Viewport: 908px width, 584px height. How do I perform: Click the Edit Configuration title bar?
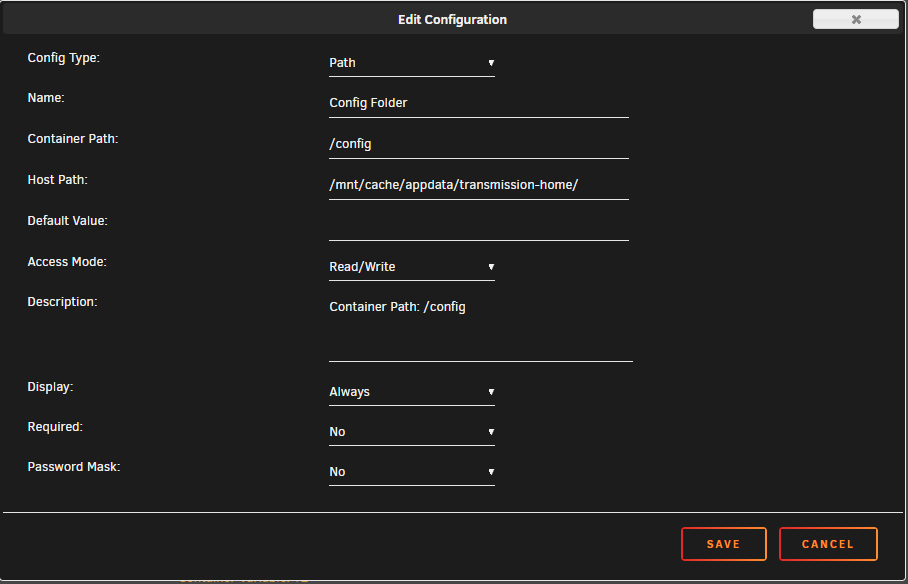click(x=452, y=20)
